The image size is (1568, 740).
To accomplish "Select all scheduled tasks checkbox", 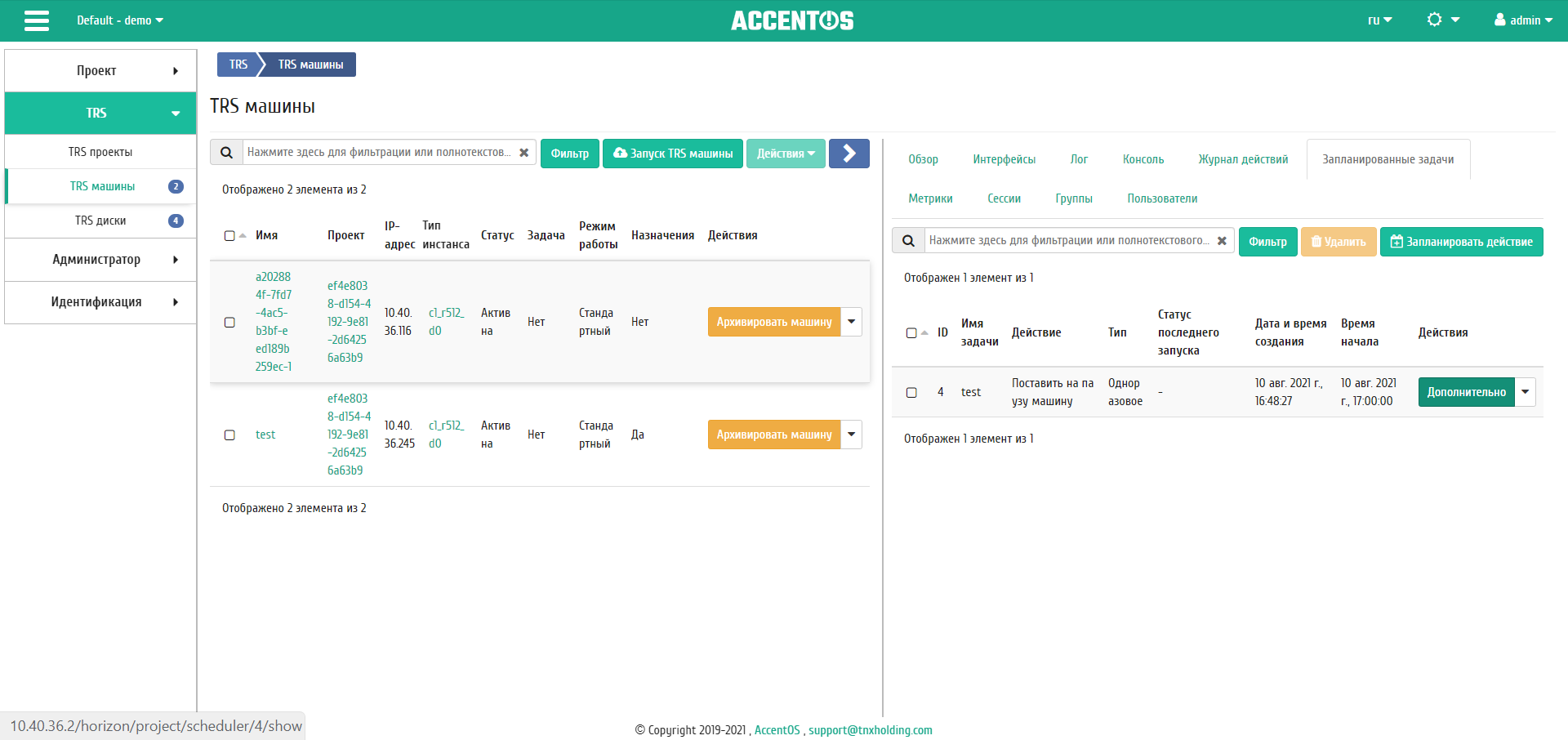I will [x=911, y=332].
